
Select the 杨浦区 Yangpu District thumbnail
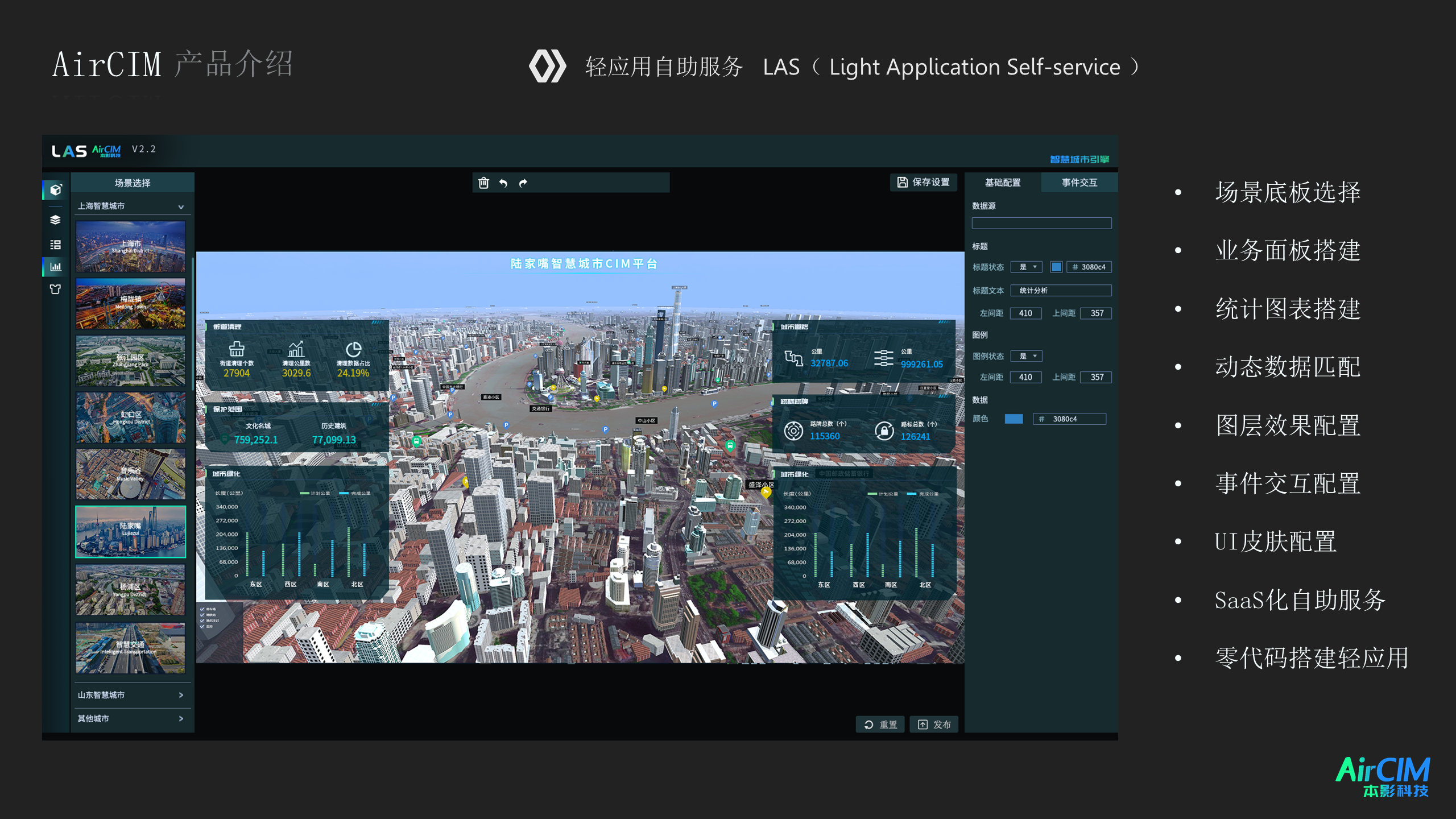click(131, 589)
